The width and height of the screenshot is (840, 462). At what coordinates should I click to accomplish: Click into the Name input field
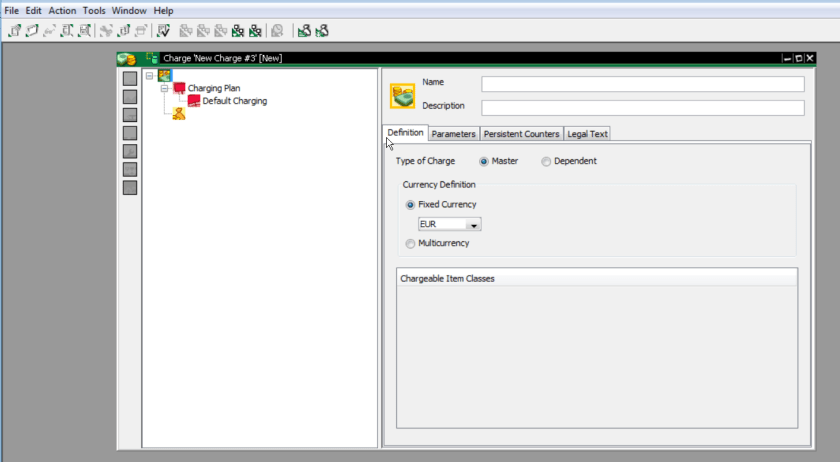coord(643,84)
